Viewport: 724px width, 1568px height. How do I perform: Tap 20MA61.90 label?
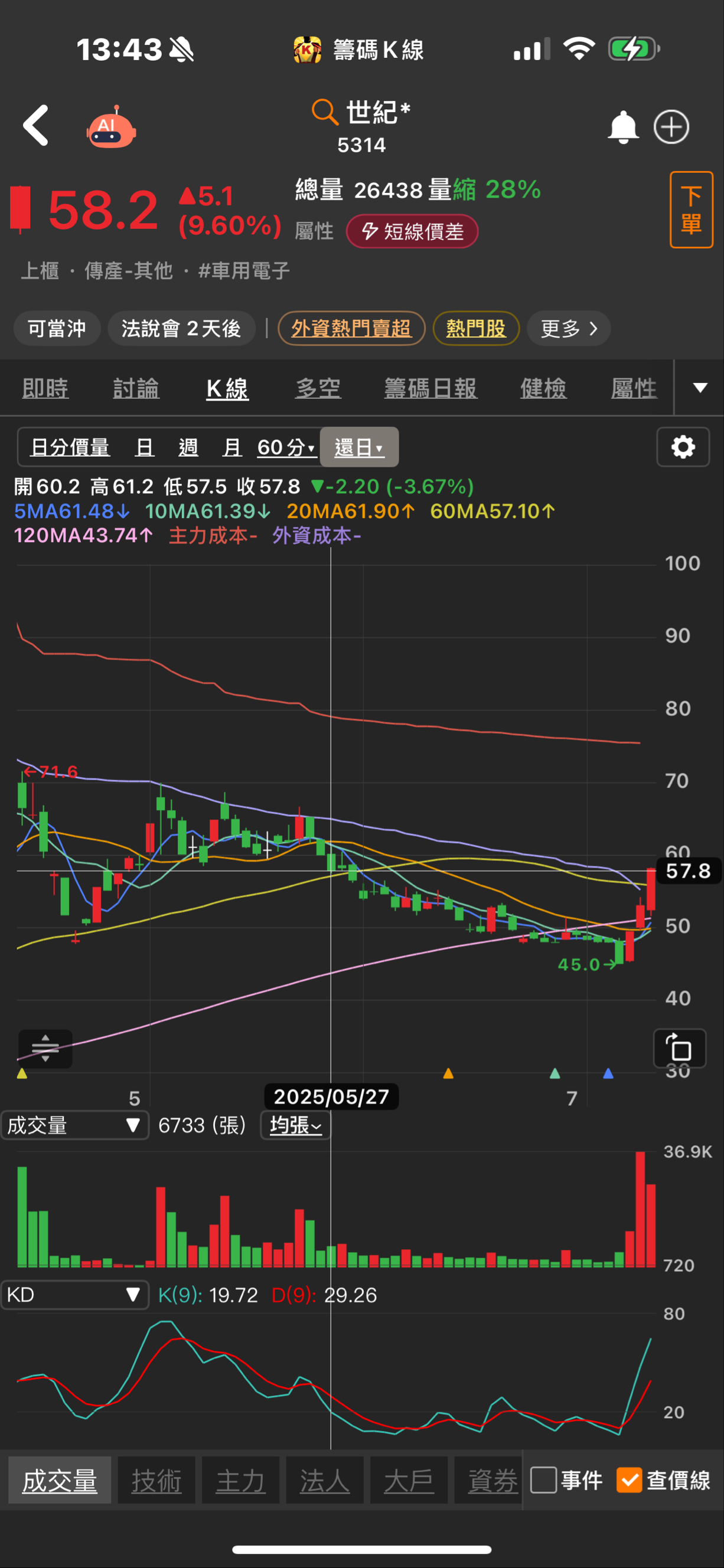(x=351, y=510)
